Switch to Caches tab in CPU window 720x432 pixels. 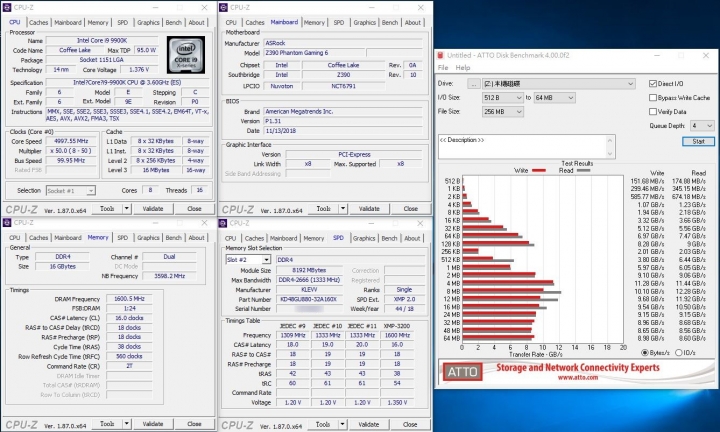pyautogui.click(x=38, y=22)
